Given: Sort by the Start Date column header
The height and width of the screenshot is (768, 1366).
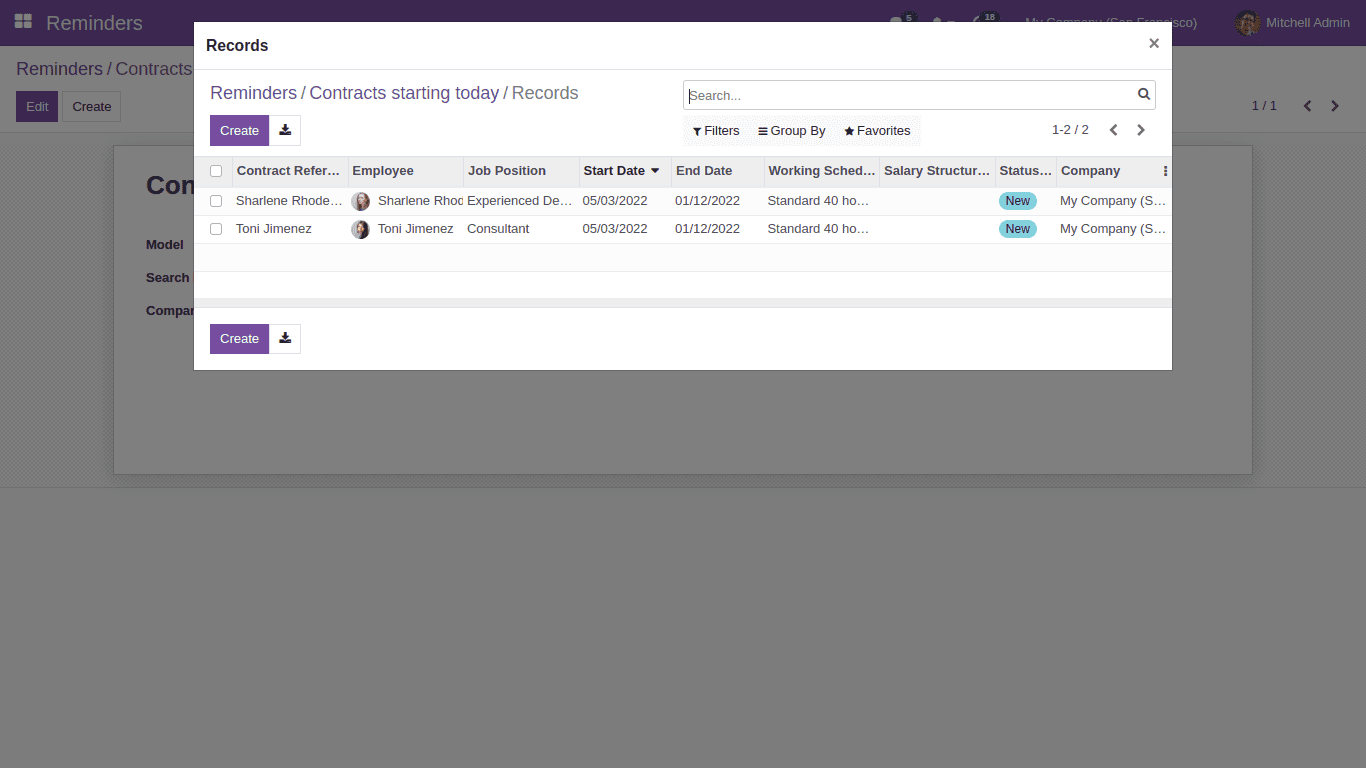Looking at the screenshot, I should click(613, 171).
